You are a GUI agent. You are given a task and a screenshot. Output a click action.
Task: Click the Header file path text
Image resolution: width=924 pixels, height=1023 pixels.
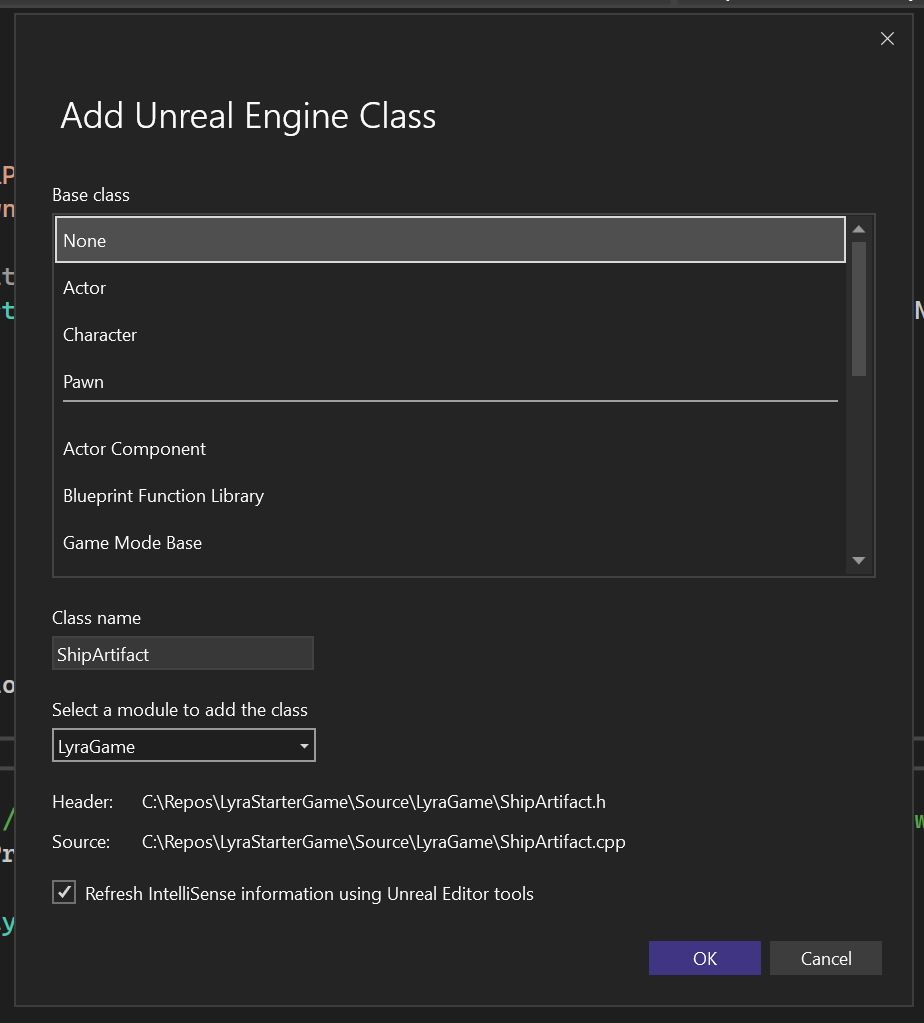point(373,802)
